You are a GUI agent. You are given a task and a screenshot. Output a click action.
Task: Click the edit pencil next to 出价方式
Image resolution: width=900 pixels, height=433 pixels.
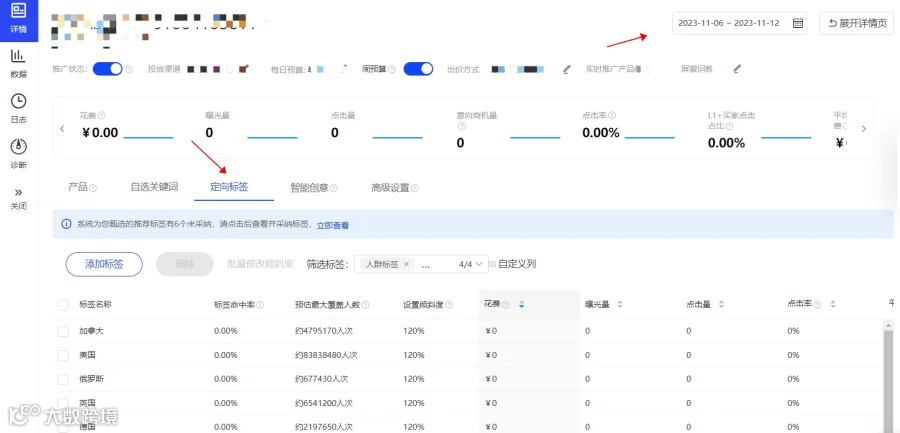pos(567,69)
